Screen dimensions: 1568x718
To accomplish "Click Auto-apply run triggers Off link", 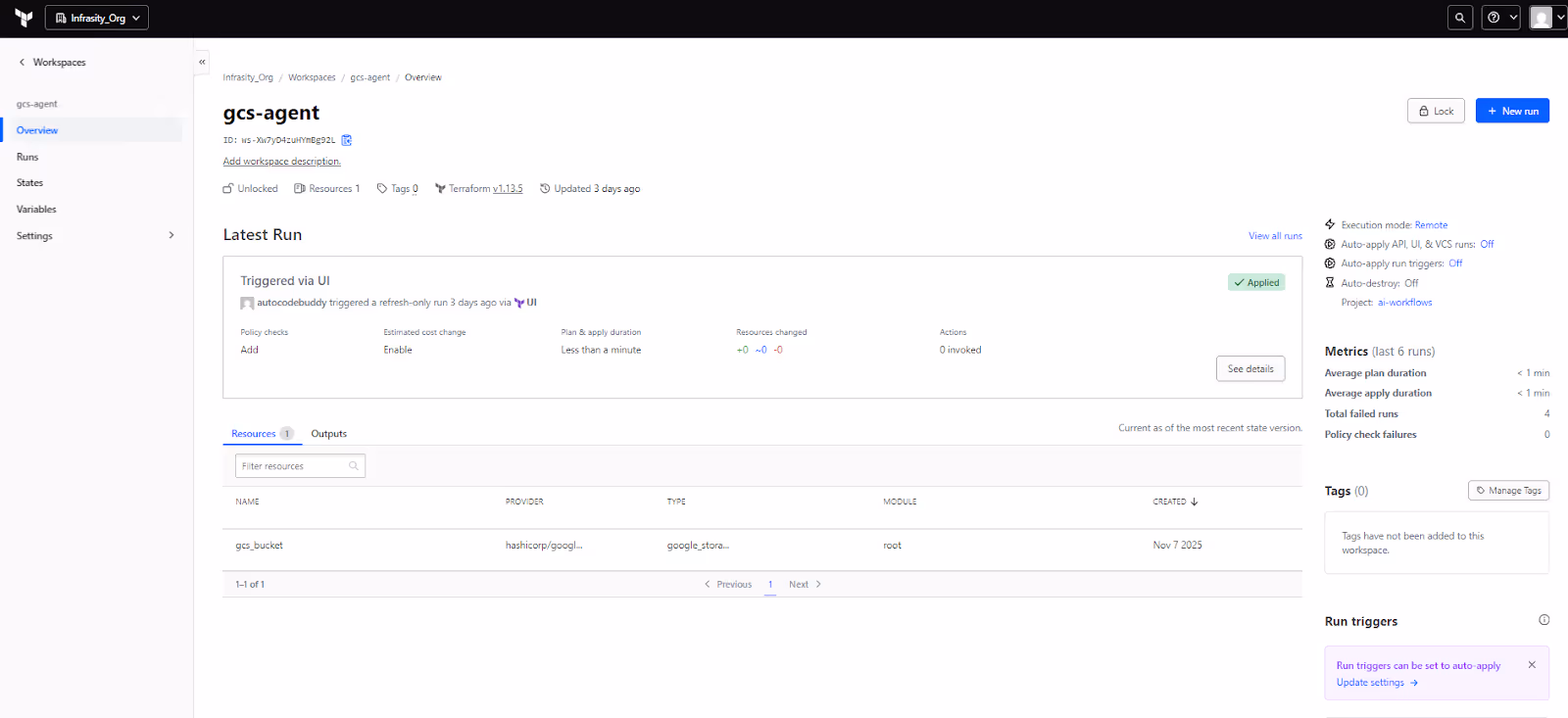I will coord(1455,263).
